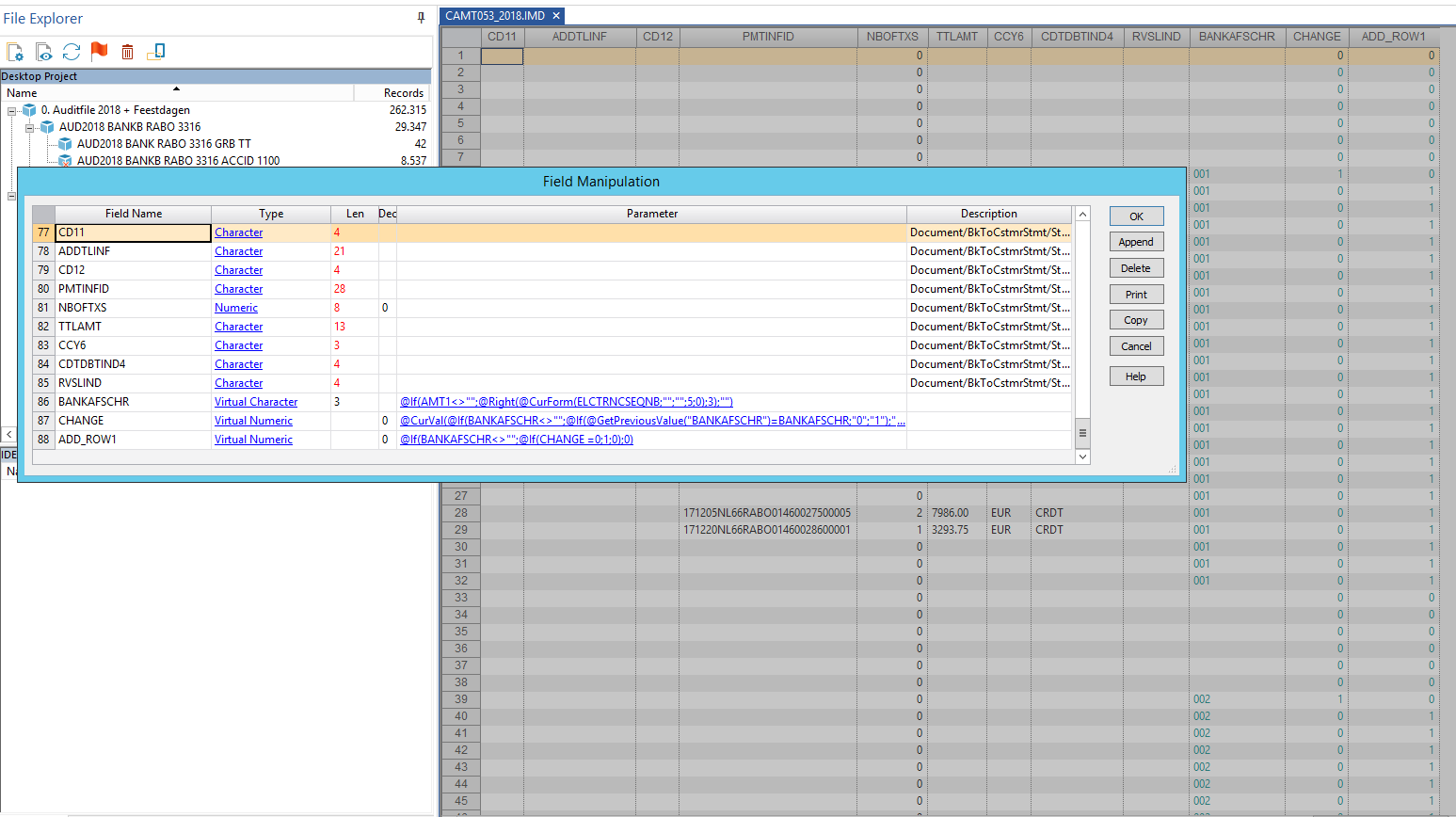
Task: Close the CAMT053_2018.IMD tab
Action: (x=556, y=16)
